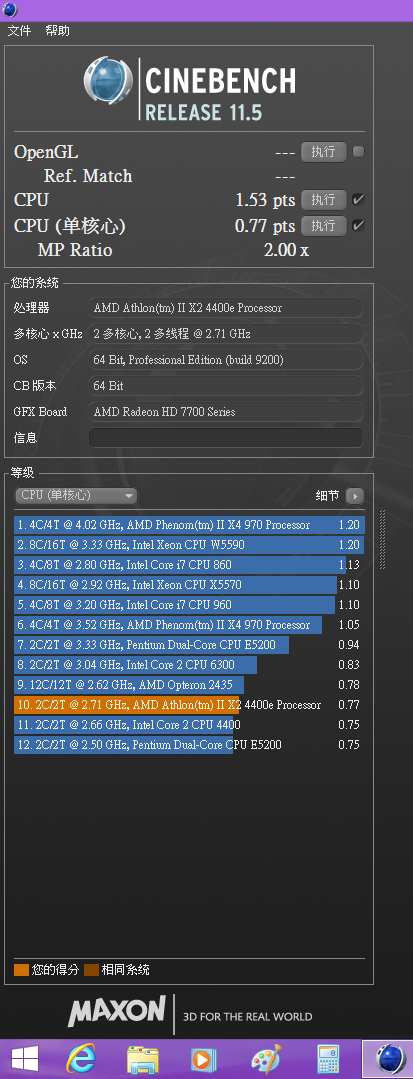Click the empty 信息 input field
This screenshot has width=413, height=1079.
226,438
